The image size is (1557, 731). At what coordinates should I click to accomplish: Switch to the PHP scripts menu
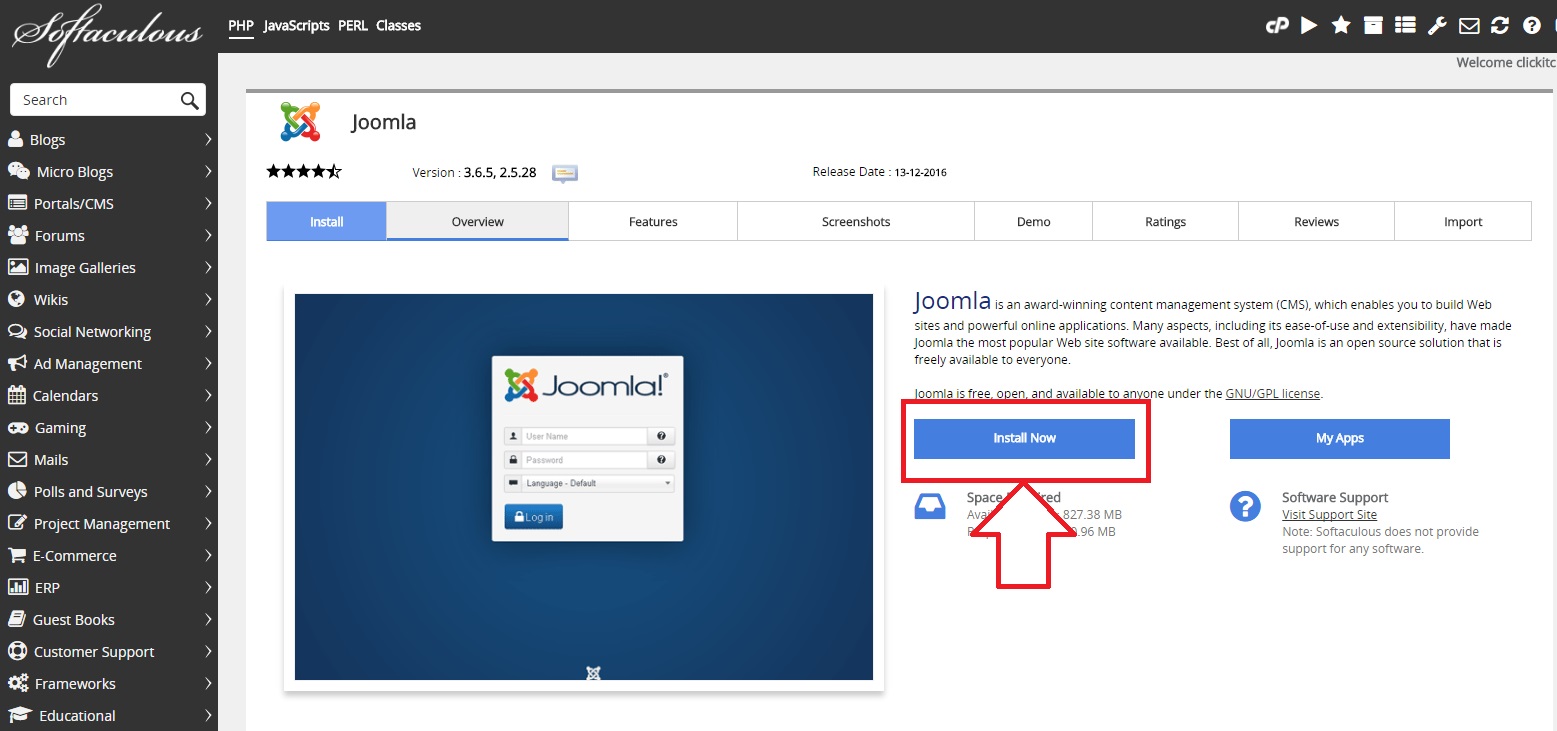(x=241, y=26)
